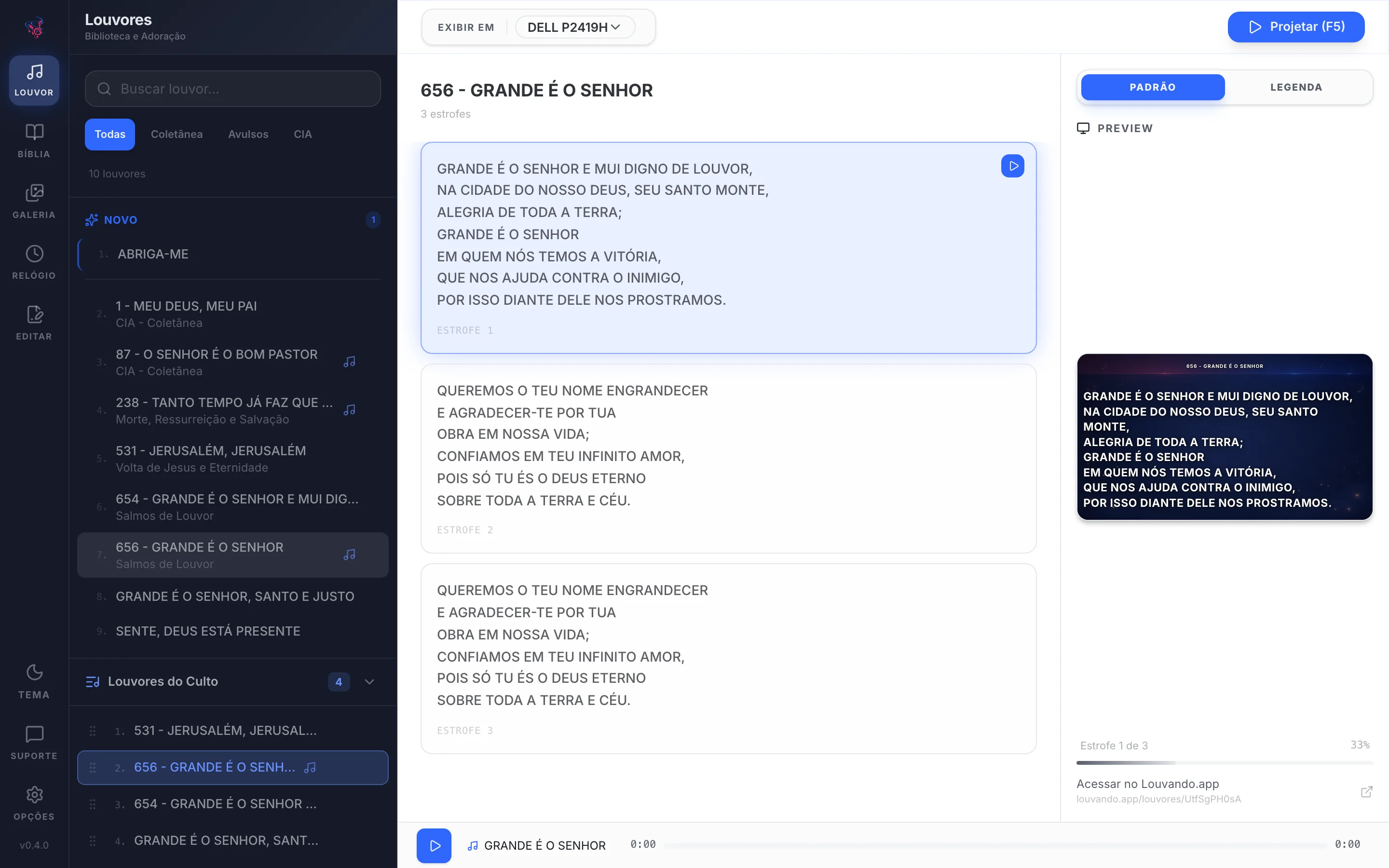Collapse the Louvores do Culto section

tap(369, 681)
